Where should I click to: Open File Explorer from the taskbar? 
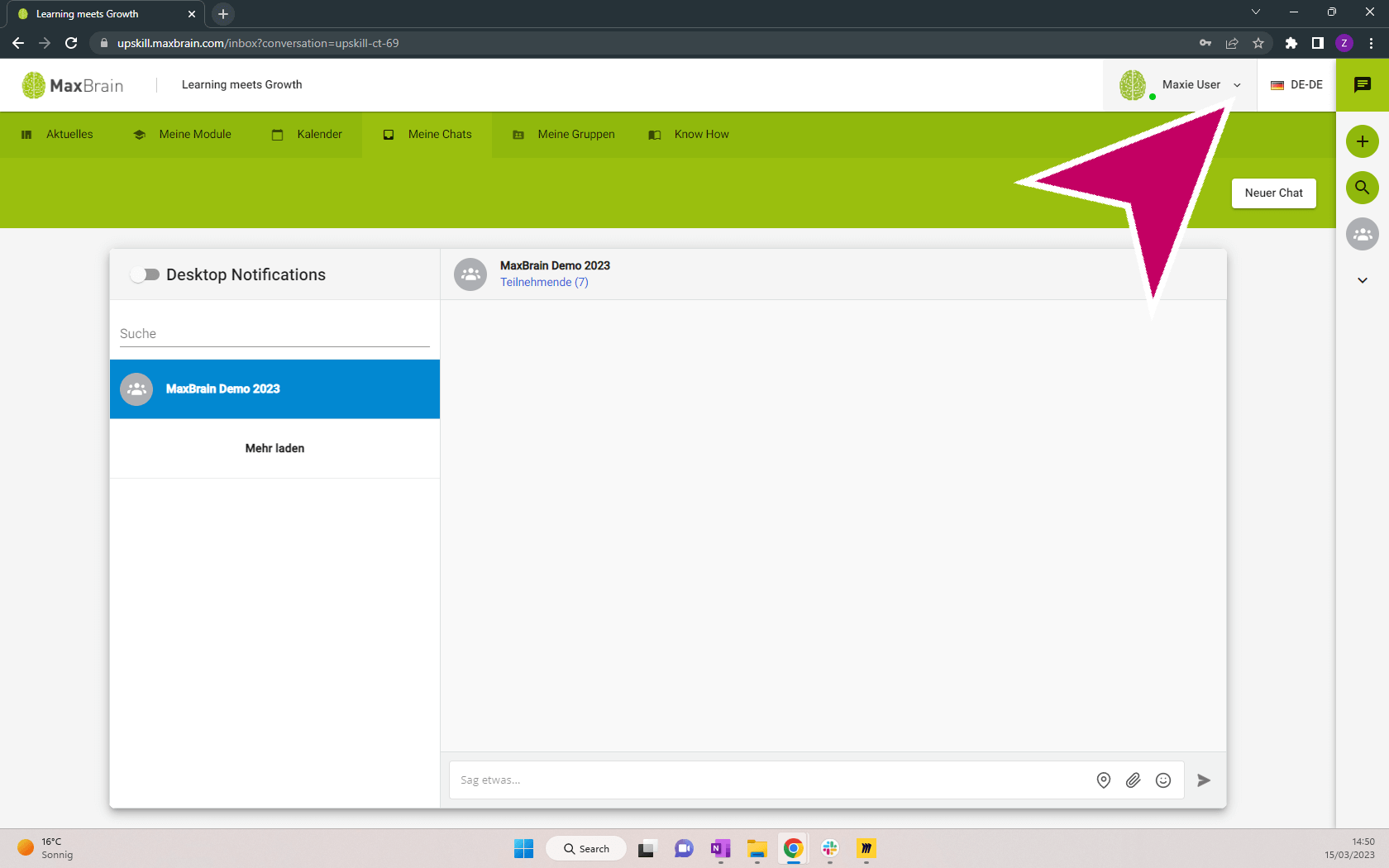coord(757,849)
